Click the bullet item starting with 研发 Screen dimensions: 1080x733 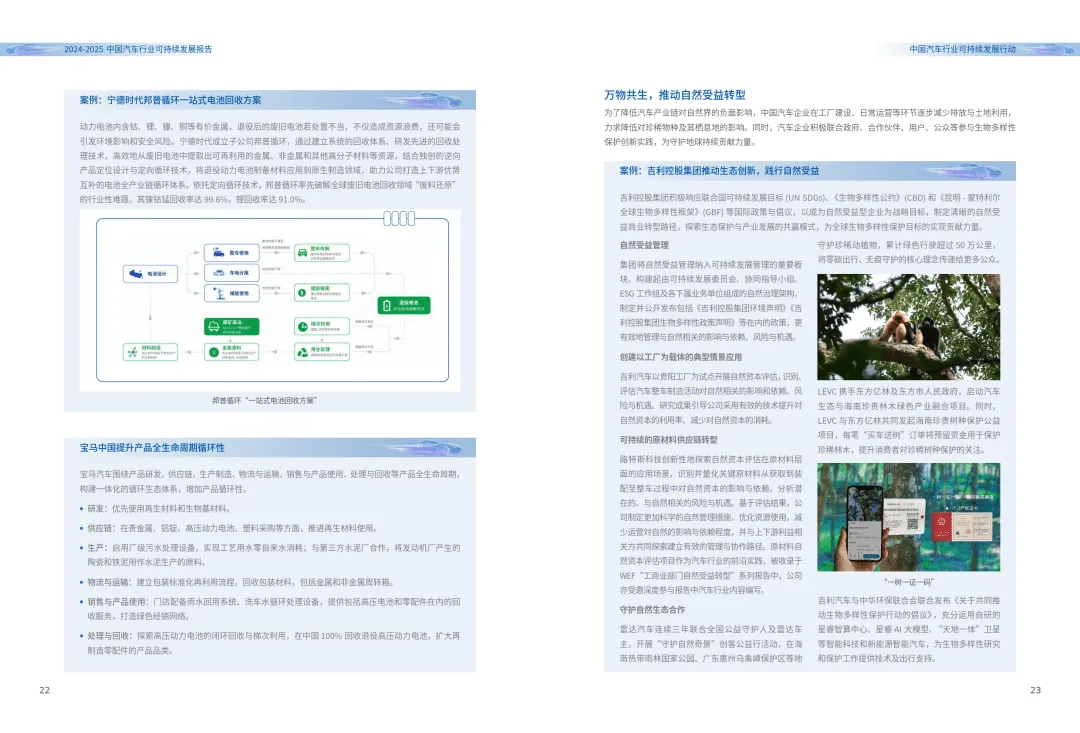(x=158, y=508)
